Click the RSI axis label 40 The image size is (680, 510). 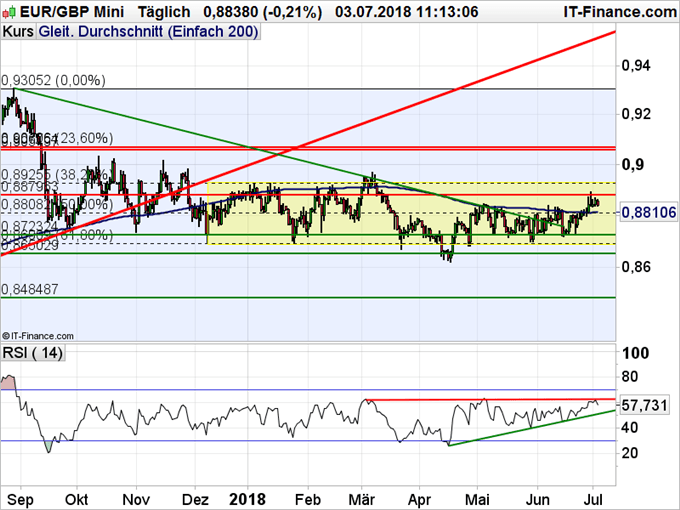pyautogui.click(x=629, y=427)
